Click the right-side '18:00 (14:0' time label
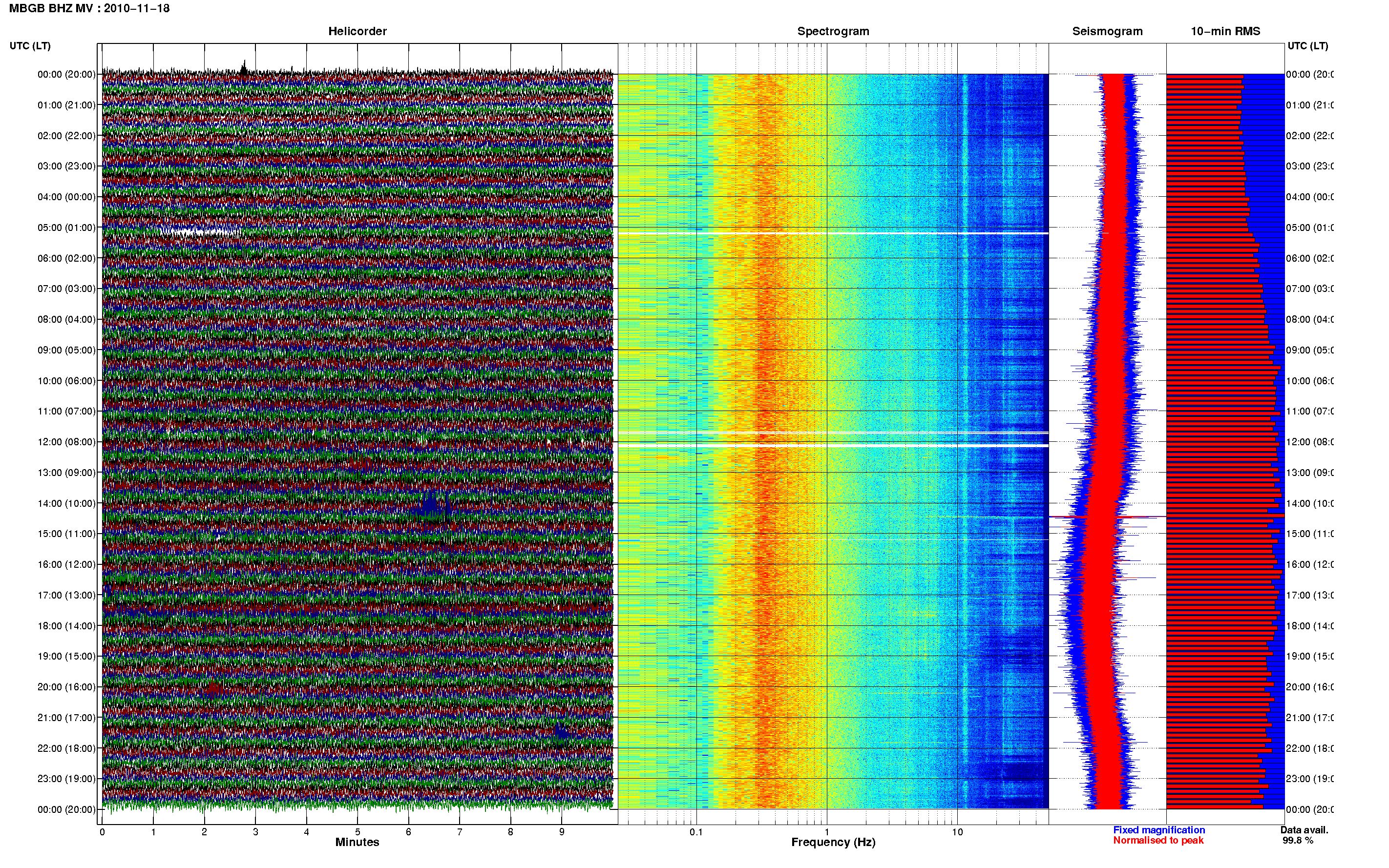This screenshot has width=1389, height=868. pos(1310,626)
